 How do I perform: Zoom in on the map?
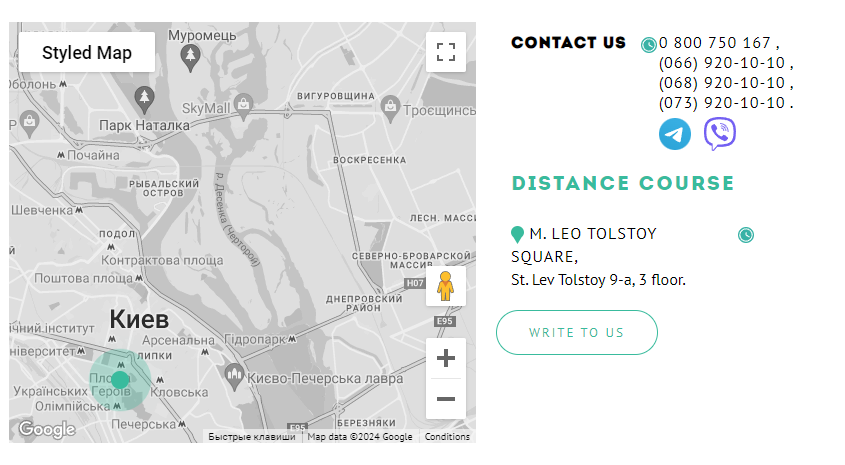[x=446, y=358]
